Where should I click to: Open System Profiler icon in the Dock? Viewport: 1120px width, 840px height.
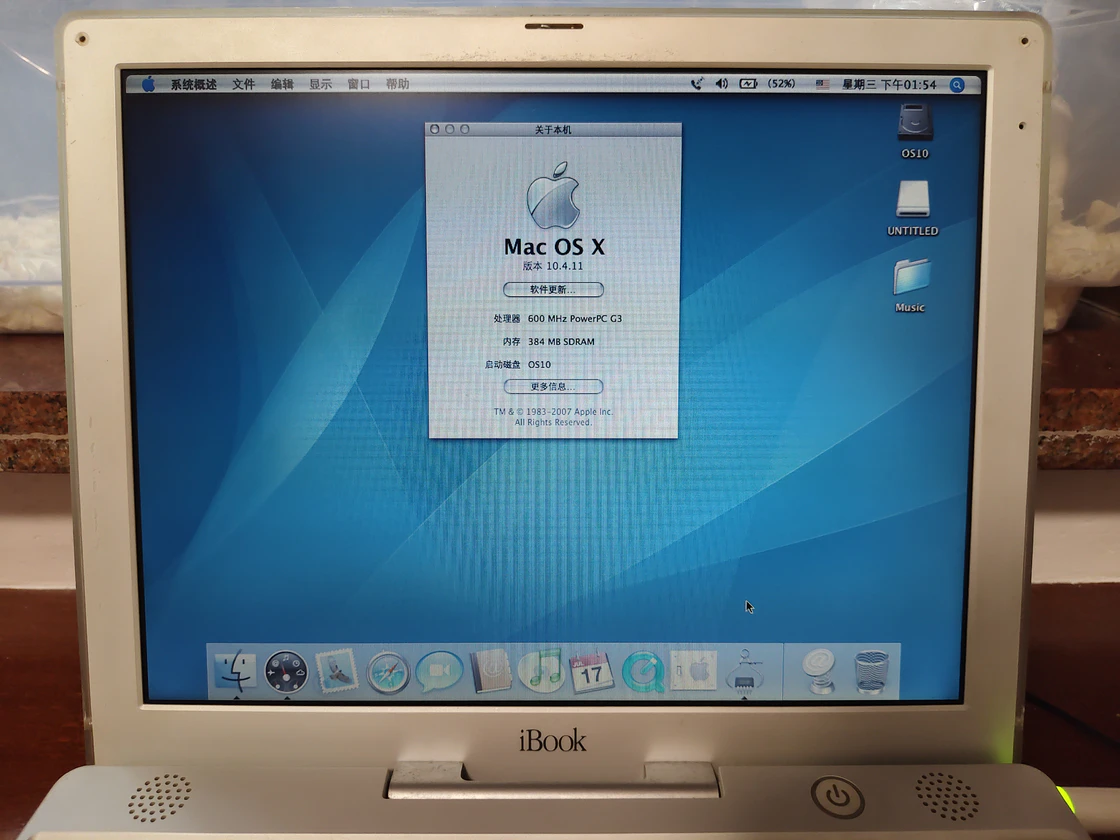[x=744, y=671]
